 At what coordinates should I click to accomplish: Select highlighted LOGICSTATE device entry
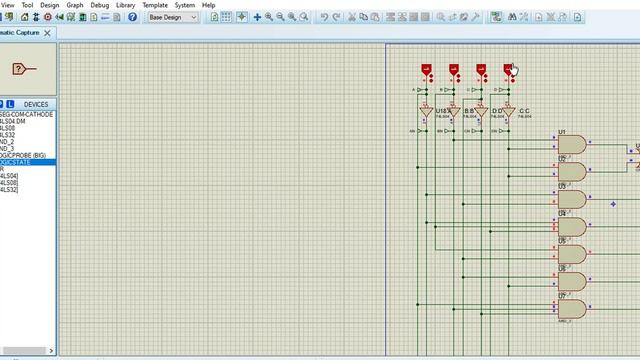[x=28, y=162]
